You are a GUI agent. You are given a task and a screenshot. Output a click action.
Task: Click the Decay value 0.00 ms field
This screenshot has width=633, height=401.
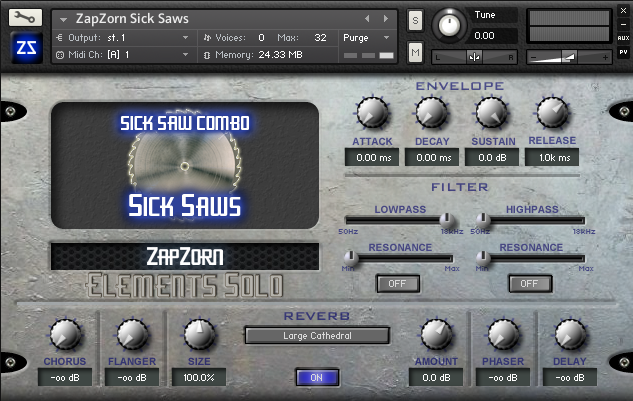(x=432, y=157)
